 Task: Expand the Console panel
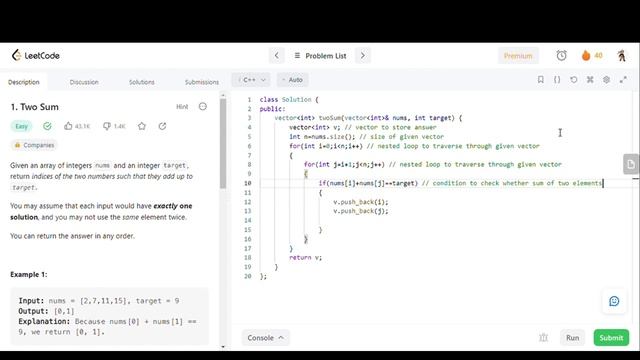pyautogui.click(x=266, y=338)
